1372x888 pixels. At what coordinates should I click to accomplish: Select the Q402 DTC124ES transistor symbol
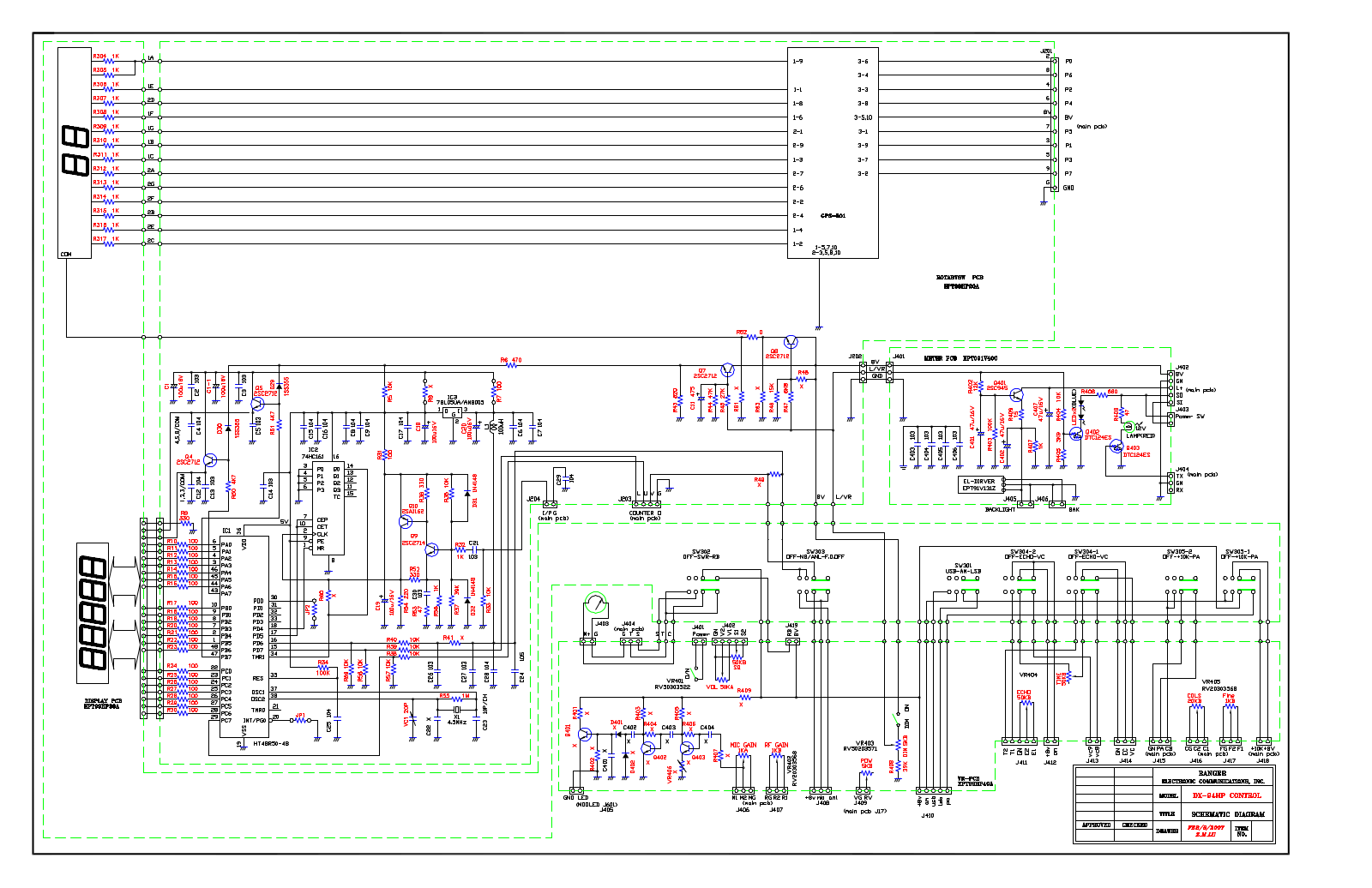pos(1076,434)
